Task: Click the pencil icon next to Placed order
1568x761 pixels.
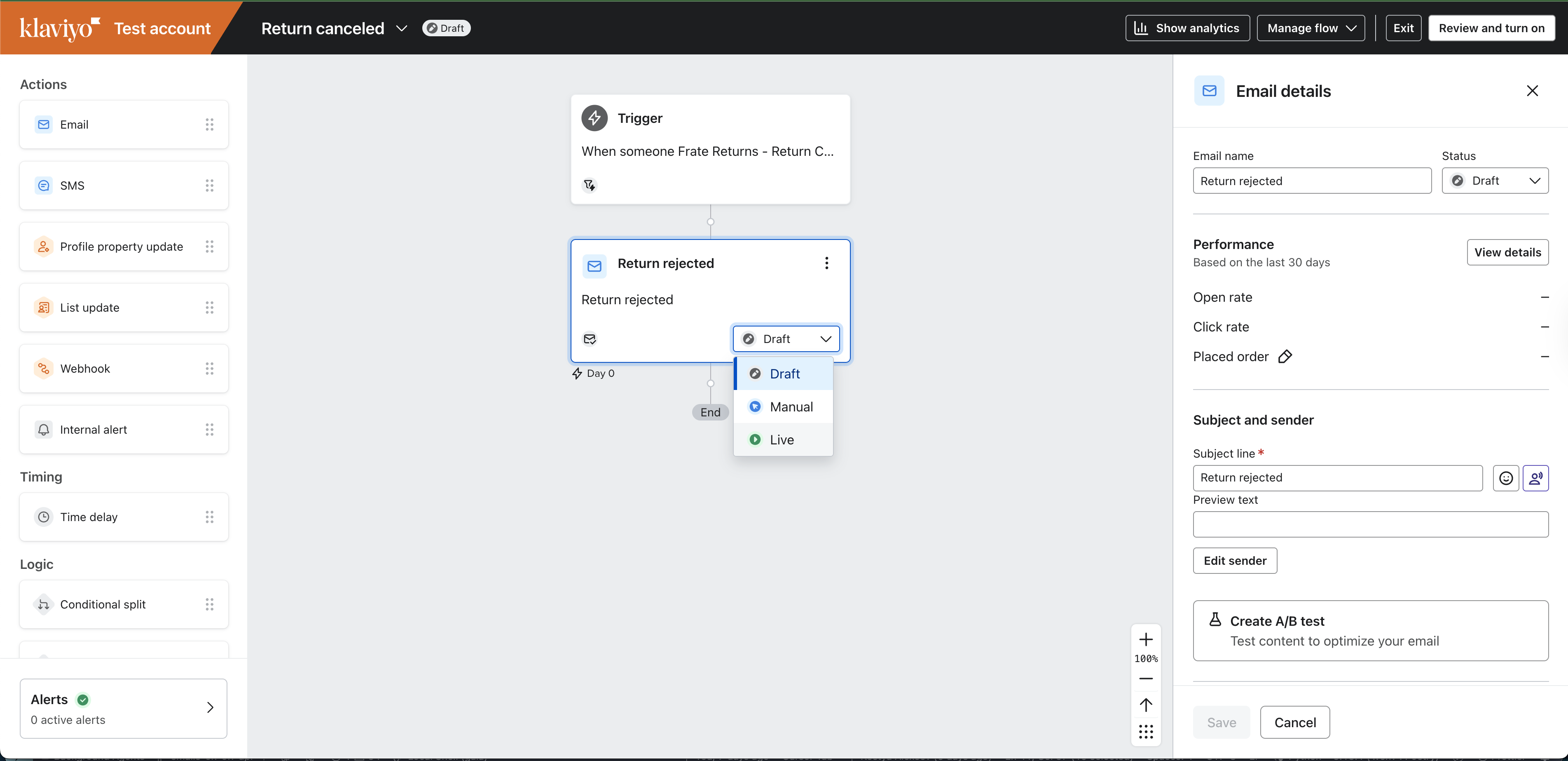Action: (x=1285, y=357)
